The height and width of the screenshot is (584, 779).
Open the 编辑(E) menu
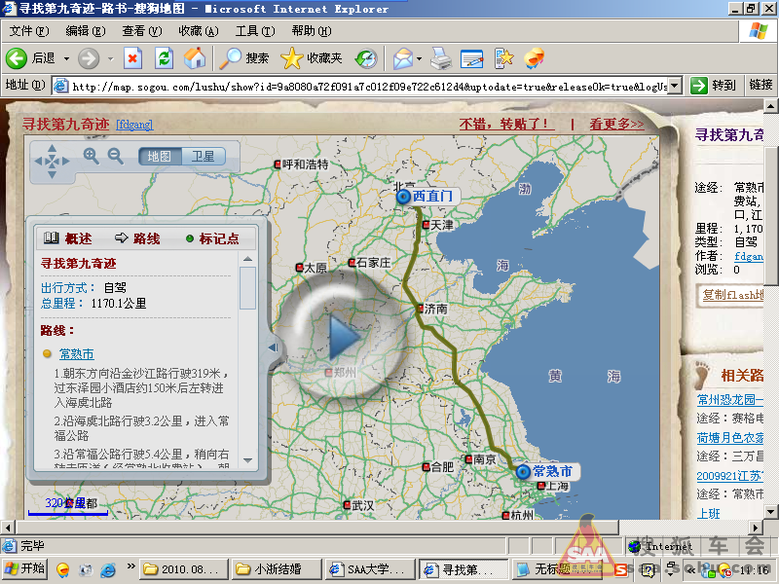pyautogui.click(x=85, y=31)
